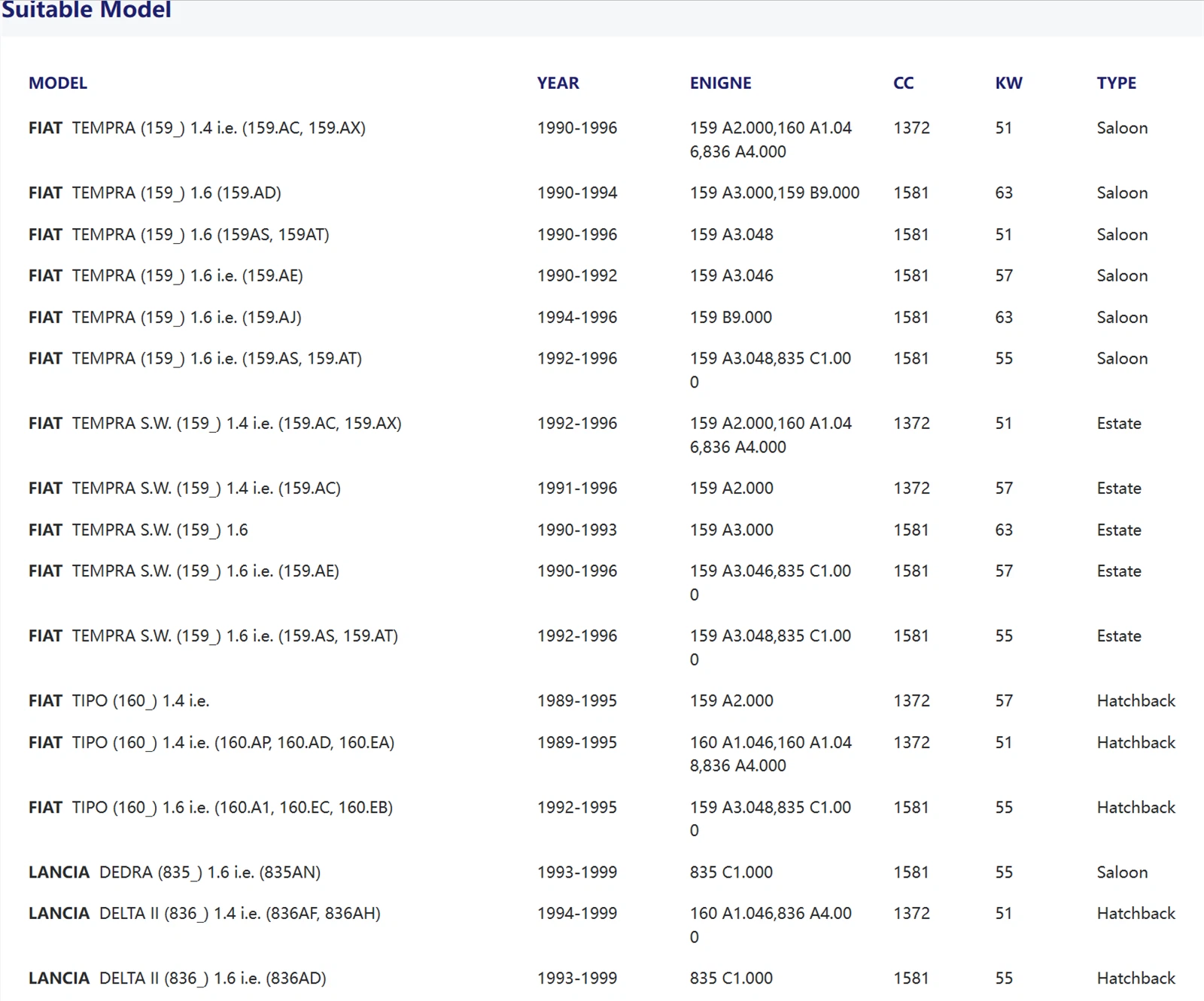Click FIAT TEMPRA 1.6 i.e. (159.AJ) model
The width and height of the screenshot is (1204, 1001).
click(x=165, y=318)
